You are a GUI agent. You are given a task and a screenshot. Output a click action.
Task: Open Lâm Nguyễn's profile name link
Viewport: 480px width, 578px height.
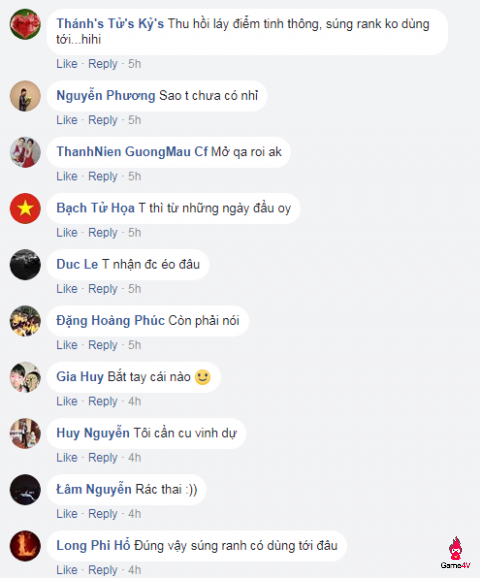[94, 489]
